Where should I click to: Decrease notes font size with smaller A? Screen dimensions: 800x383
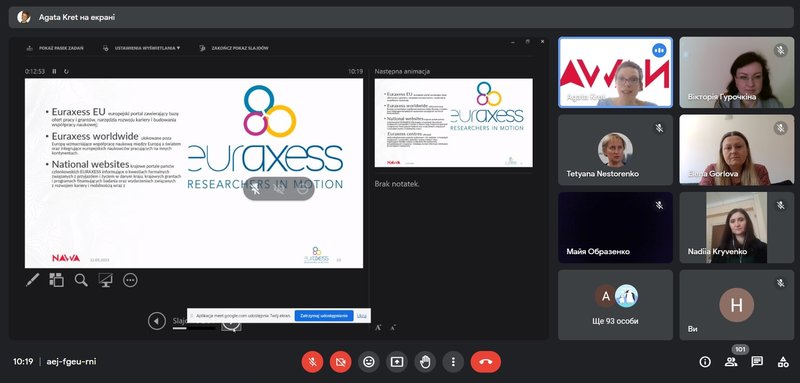[x=393, y=327]
